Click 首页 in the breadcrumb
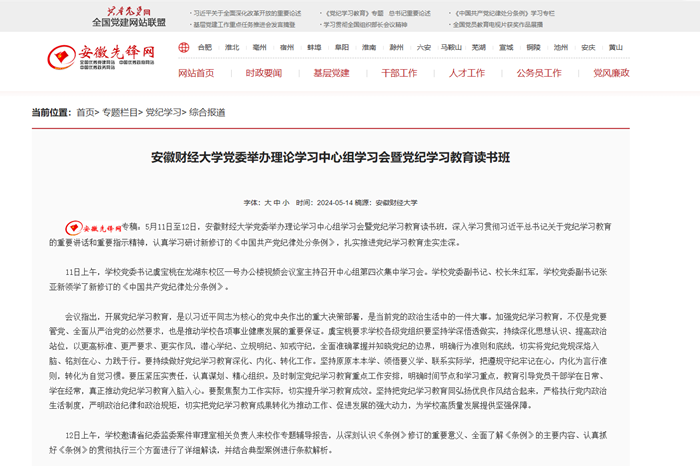The height and width of the screenshot is (466, 700). click(x=85, y=113)
